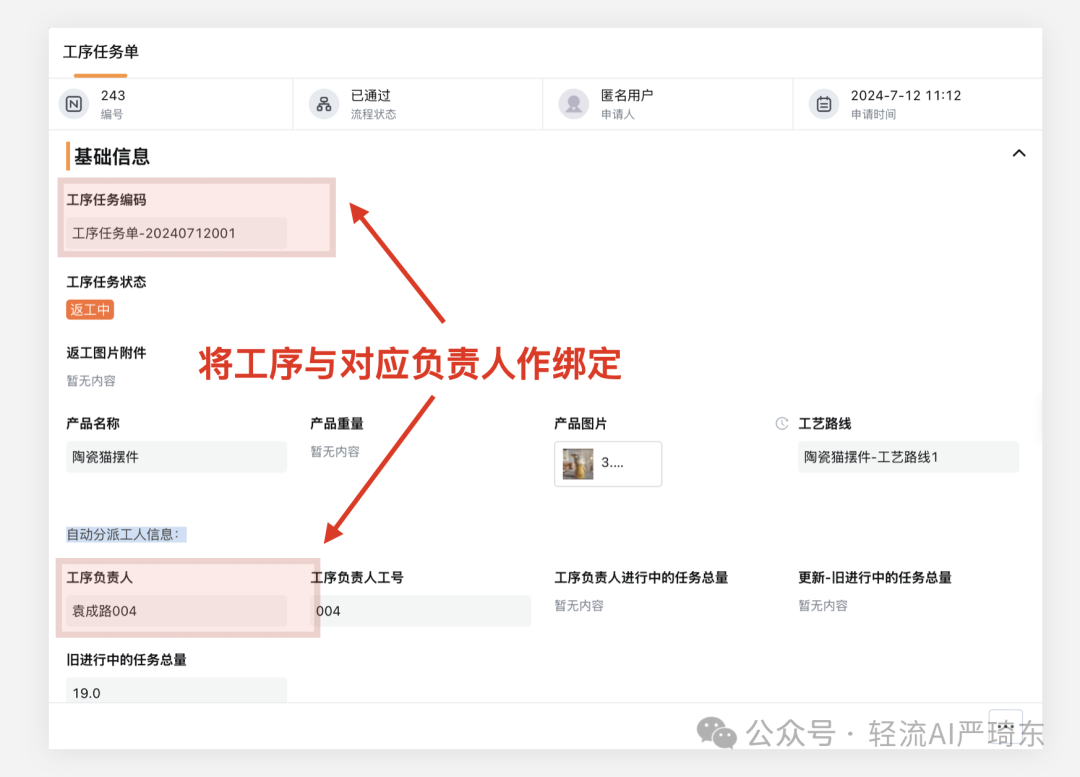Image resolution: width=1080 pixels, height=777 pixels.
Task: Click the date icon in the header row
Action: tap(823, 103)
